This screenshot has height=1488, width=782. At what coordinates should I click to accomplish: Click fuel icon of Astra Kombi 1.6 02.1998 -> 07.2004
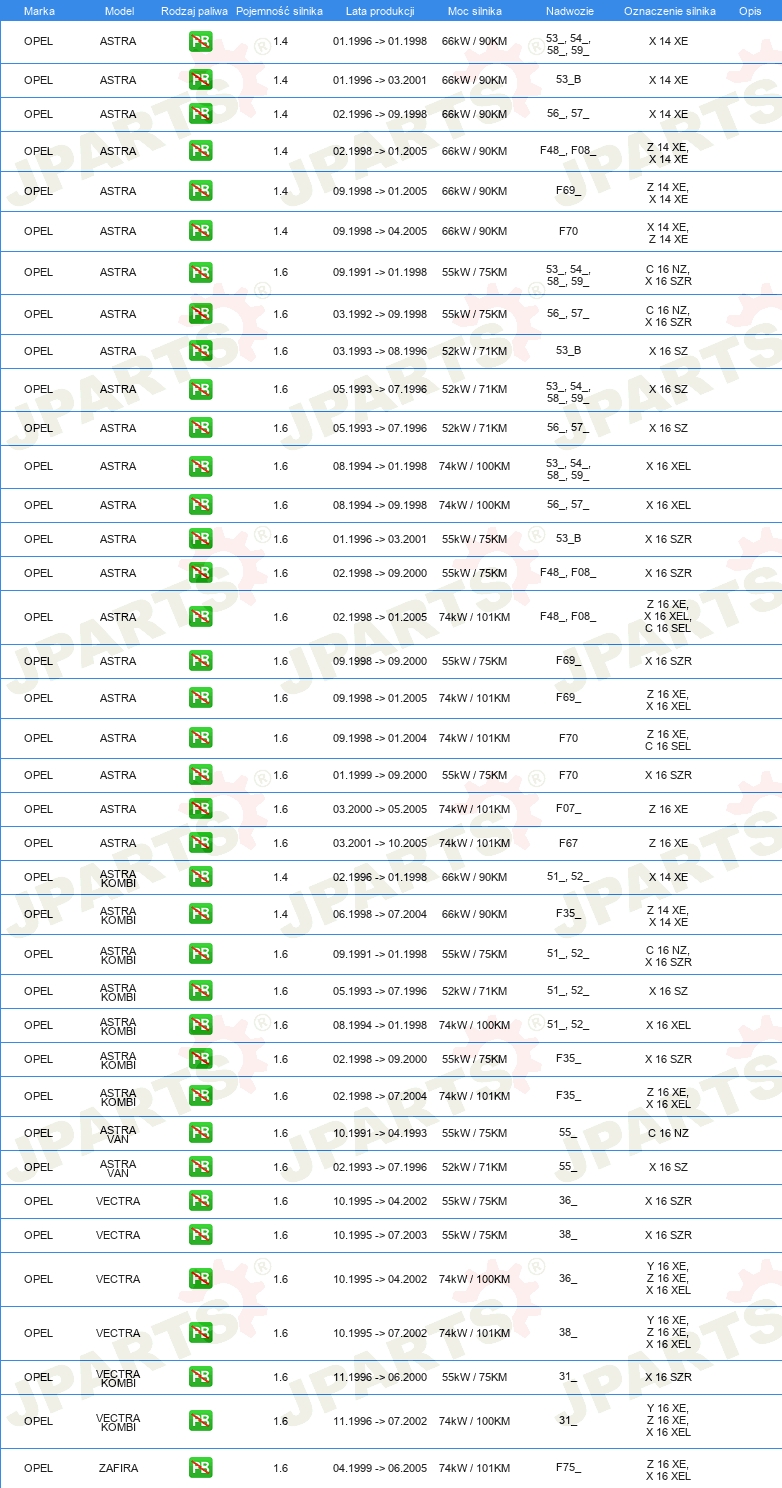(200, 1096)
